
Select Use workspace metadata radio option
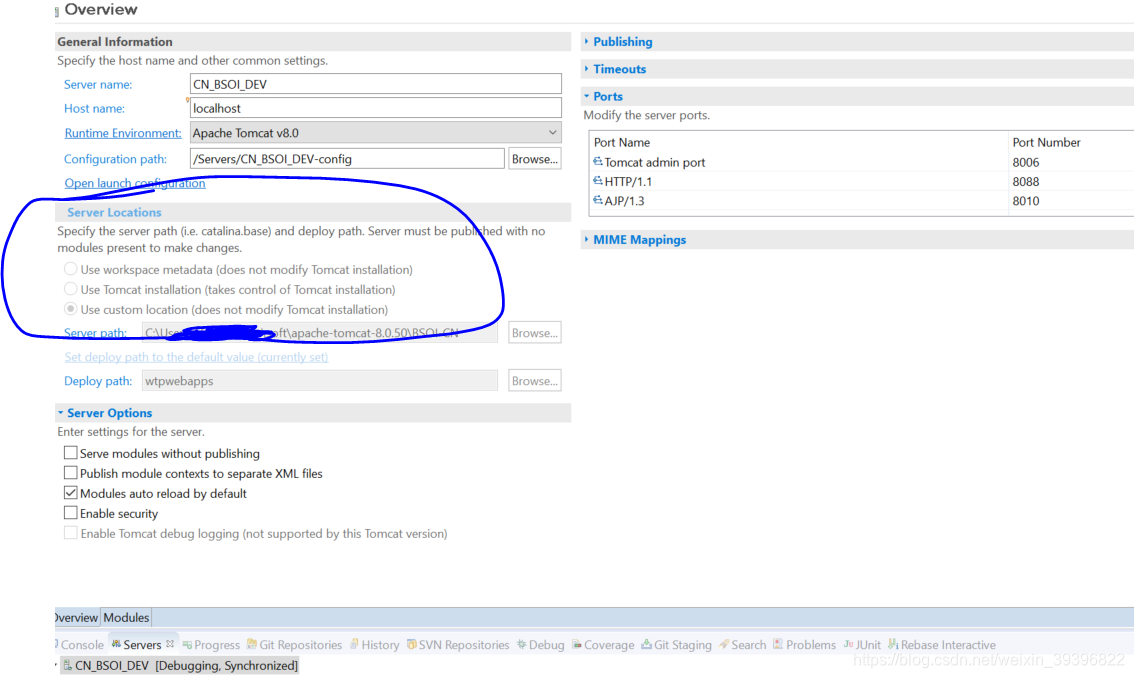(70, 269)
